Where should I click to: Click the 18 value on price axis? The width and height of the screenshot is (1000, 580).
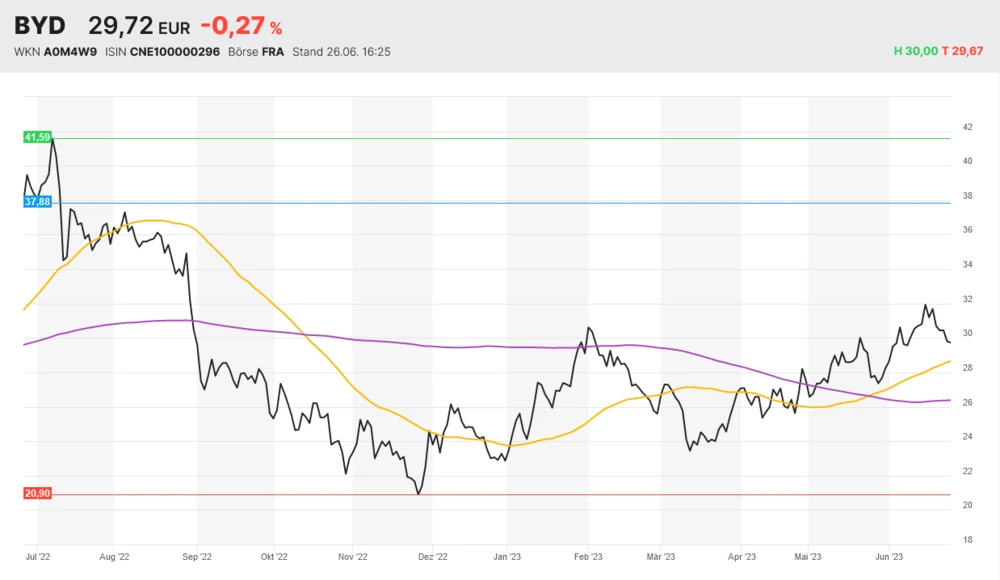click(967, 540)
